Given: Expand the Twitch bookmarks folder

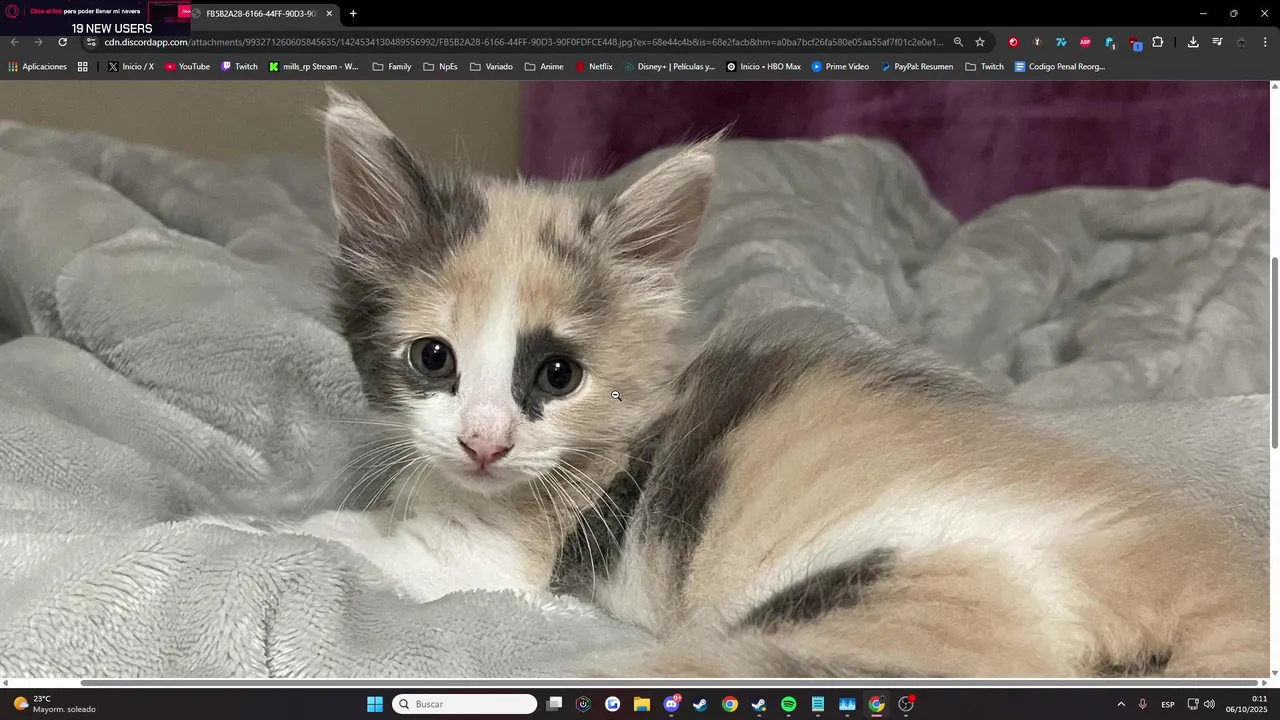Looking at the screenshot, I should (984, 67).
